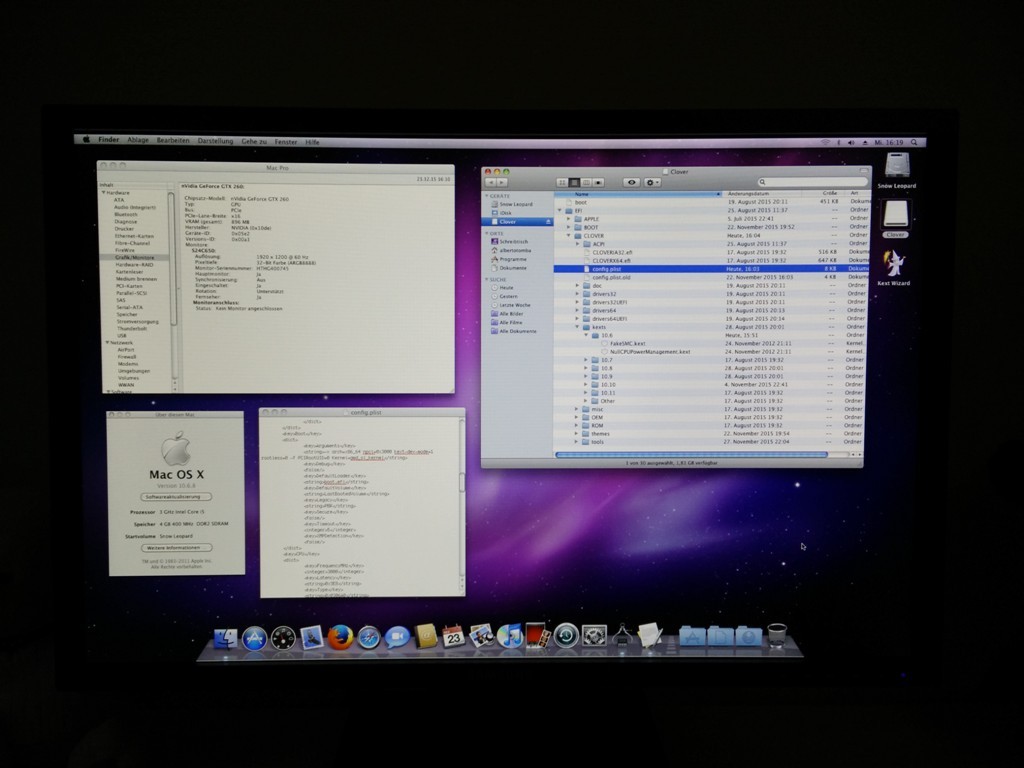Open Mail stamp icon in Dock
Image resolution: width=1024 pixels, height=768 pixels.
(312, 638)
